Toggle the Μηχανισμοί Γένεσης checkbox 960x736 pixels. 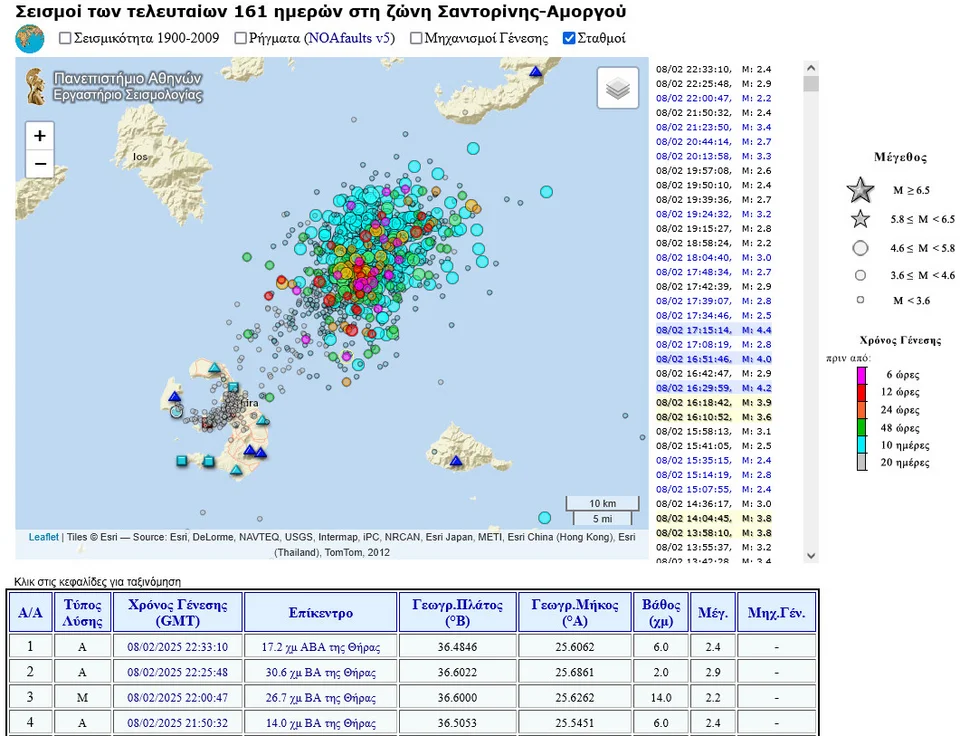click(x=417, y=39)
